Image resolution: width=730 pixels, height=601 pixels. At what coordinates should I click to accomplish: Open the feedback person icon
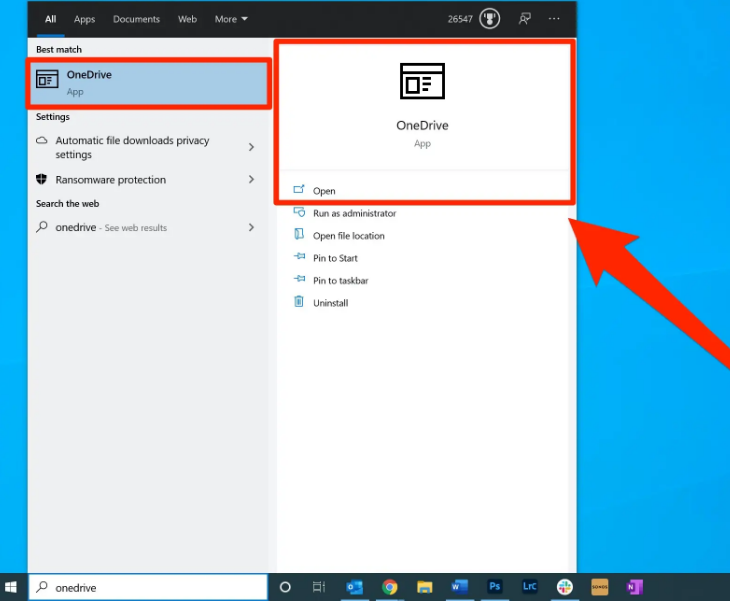[525, 19]
